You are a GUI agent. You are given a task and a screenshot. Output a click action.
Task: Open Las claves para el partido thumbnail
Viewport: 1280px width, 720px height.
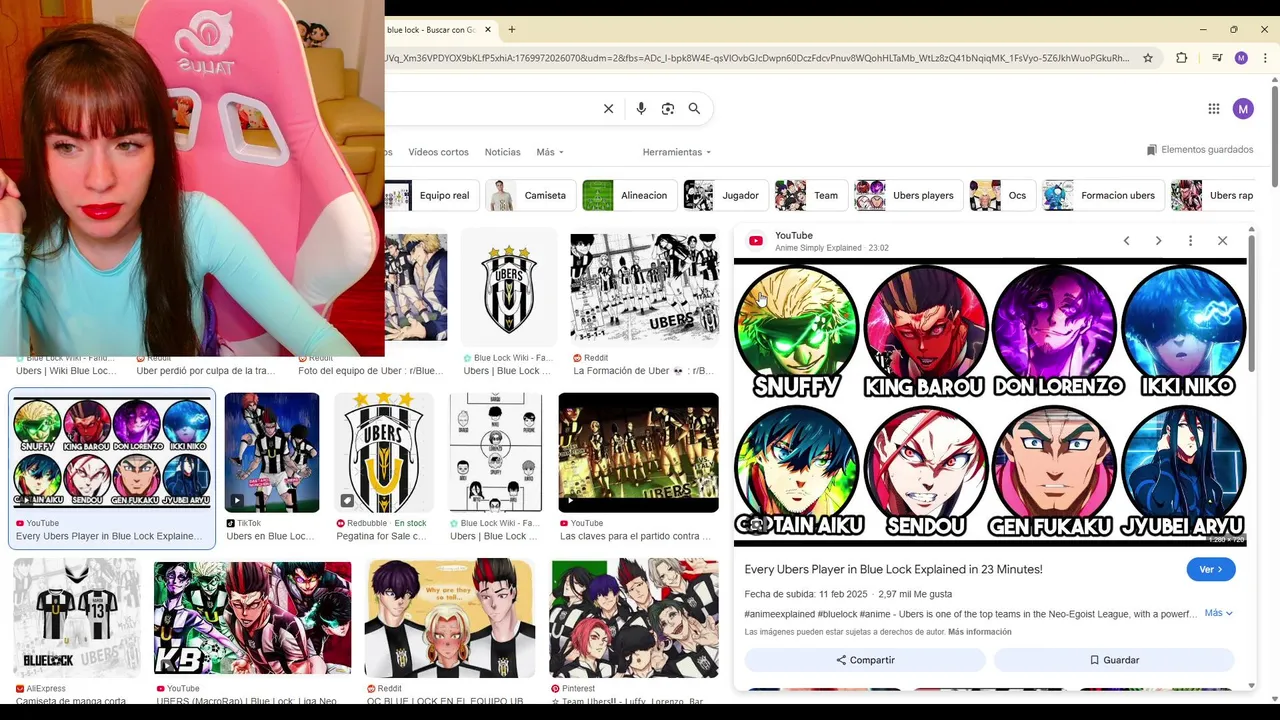point(638,453)
